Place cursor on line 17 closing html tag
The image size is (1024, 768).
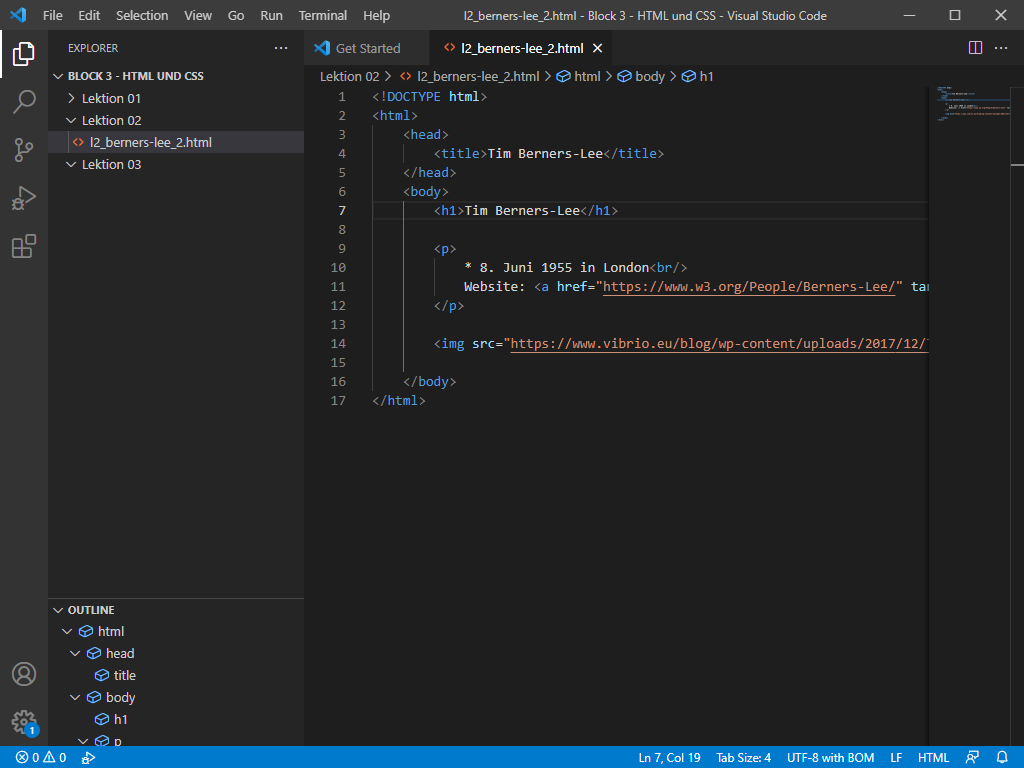398,400
